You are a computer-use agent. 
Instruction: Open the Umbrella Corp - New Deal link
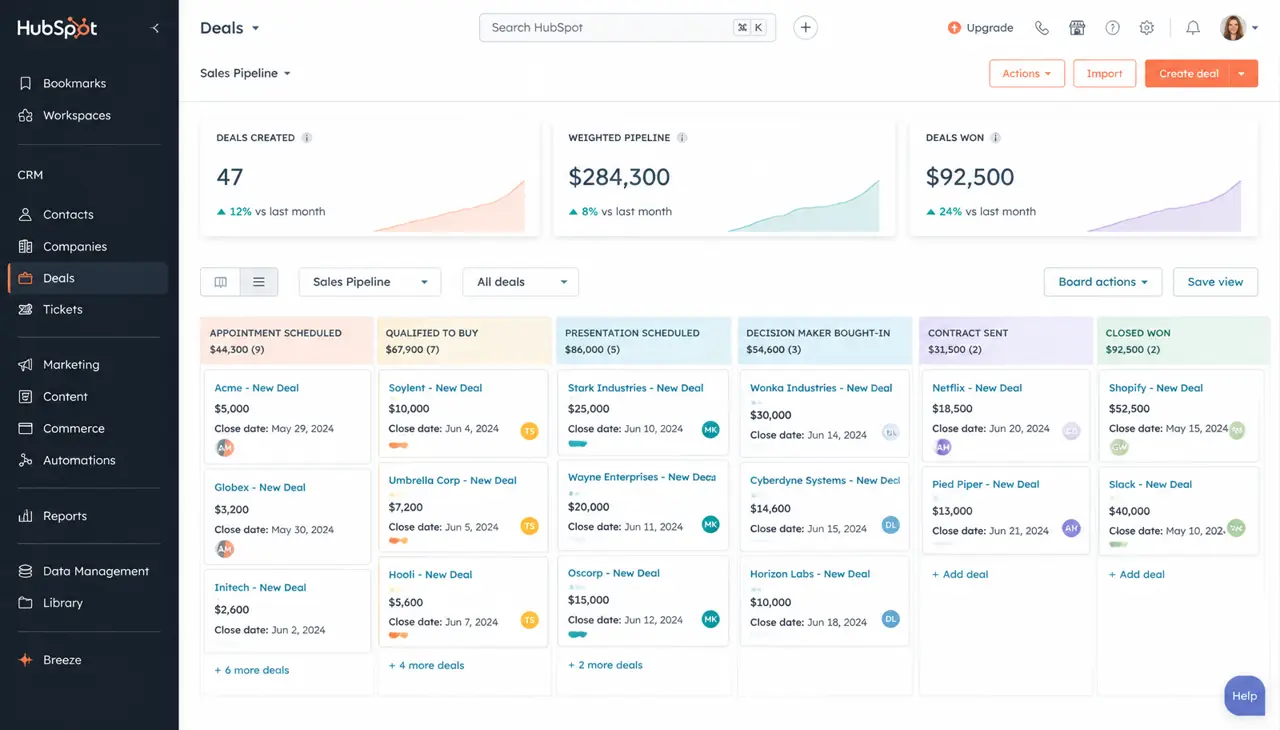pyautogui.click(x=452, y=480)
